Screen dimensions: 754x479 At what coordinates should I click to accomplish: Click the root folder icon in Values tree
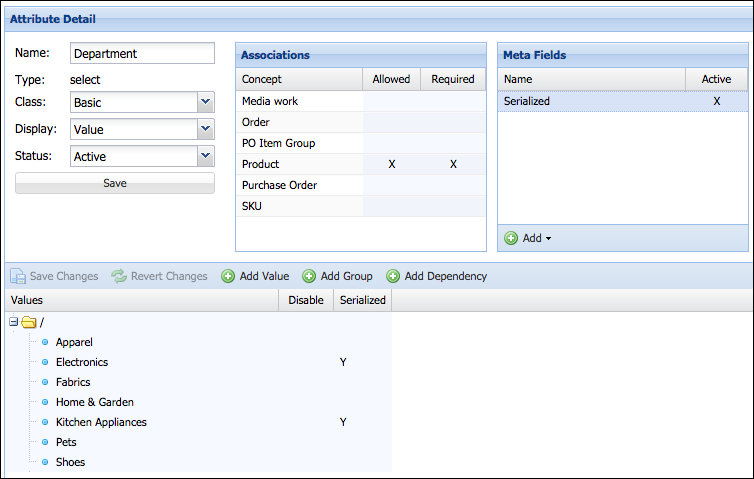click(x=29, y=322)
